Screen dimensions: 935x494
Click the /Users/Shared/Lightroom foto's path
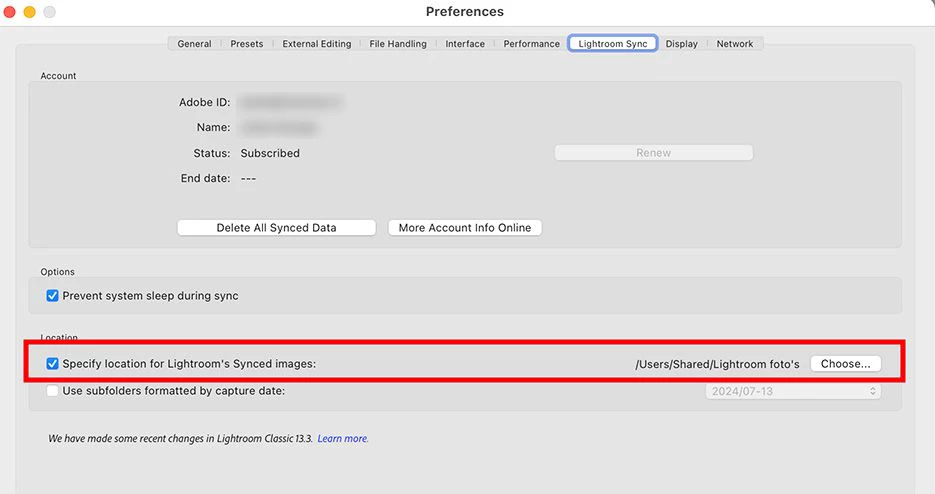coord(717,364)
